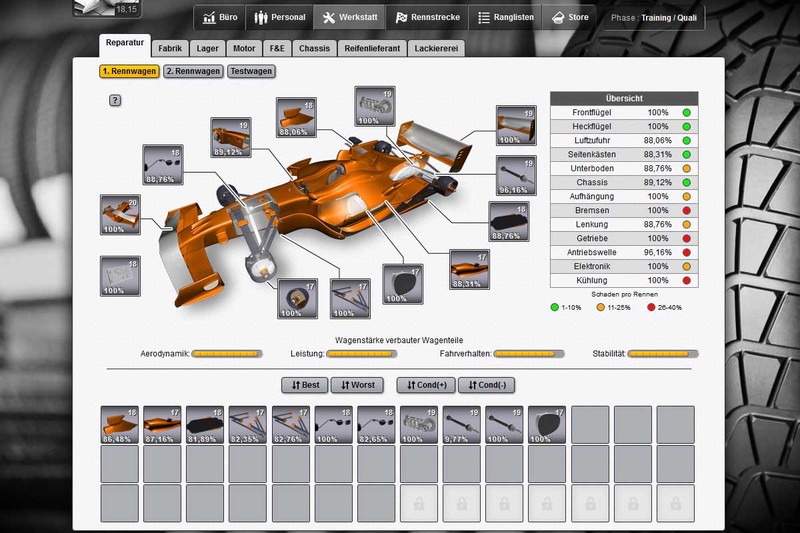Select 2. Rennwagen

point(193,71)
